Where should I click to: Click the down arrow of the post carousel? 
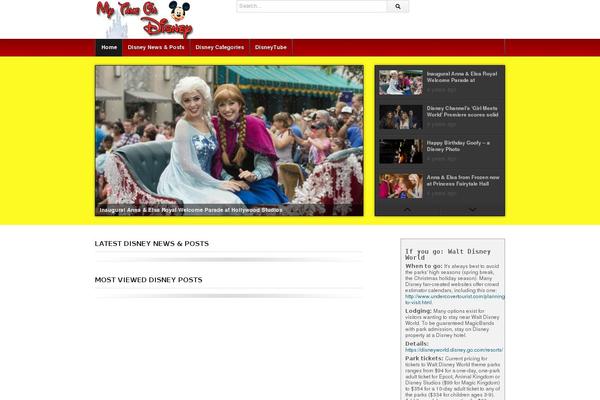pos(473,210)
